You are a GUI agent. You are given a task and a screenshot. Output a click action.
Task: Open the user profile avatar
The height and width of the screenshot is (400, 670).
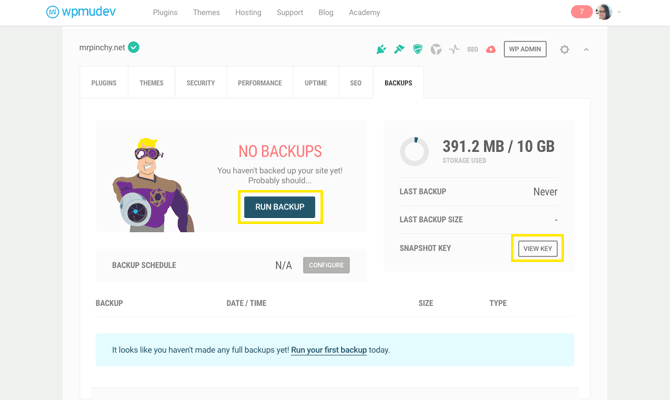604,12
